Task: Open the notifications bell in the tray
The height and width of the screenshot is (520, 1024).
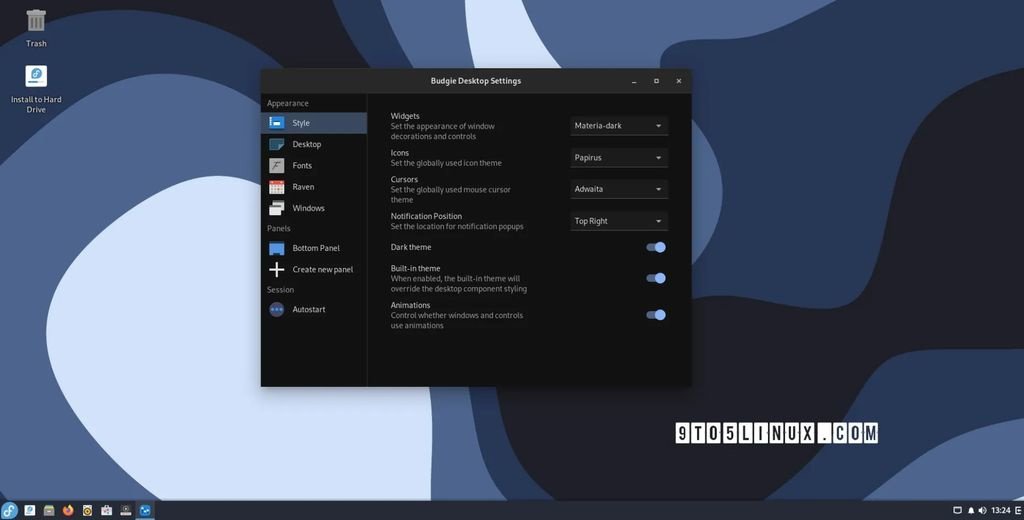Action: [x=970, y=510]
